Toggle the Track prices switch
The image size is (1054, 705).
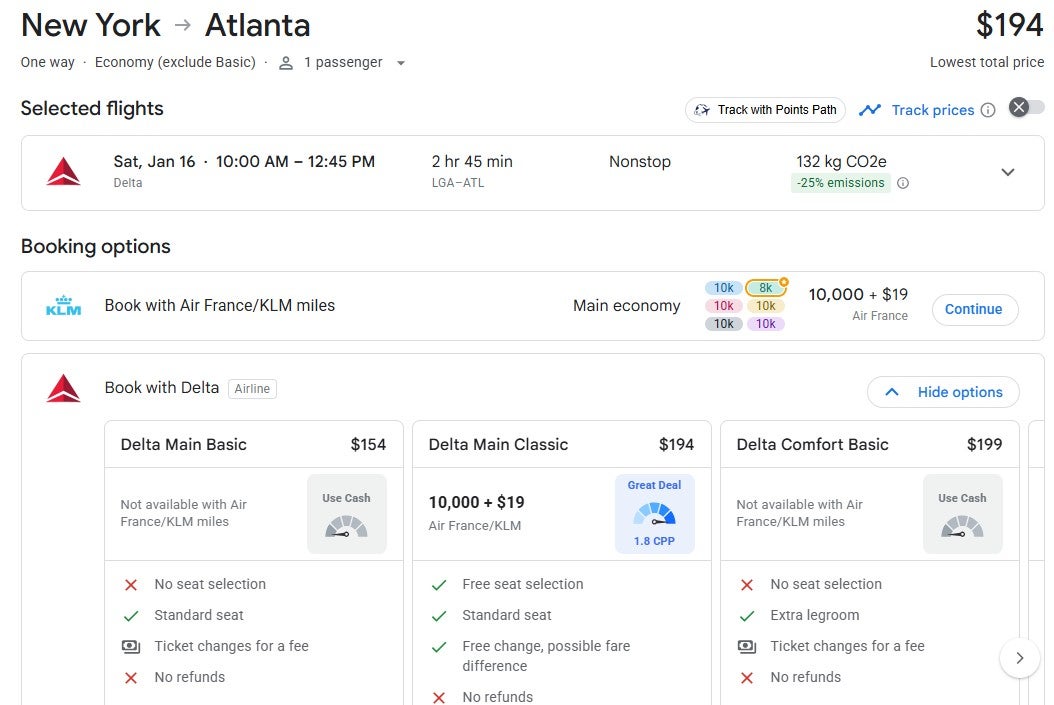(1026, 108)
